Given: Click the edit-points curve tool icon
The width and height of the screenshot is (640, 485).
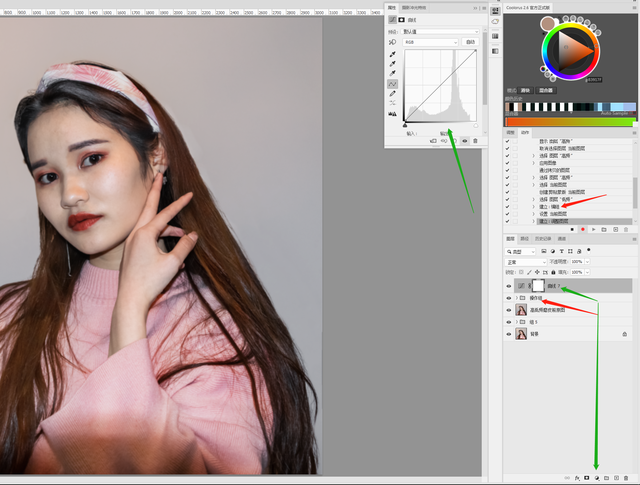Looking at the screenshot, I should click(x=392, y=84).
